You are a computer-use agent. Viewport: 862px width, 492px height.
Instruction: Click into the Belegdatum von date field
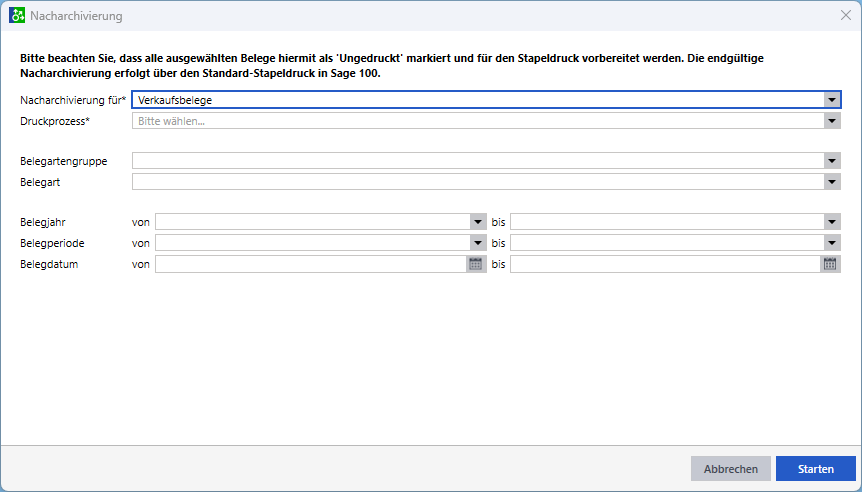point(310,264)
